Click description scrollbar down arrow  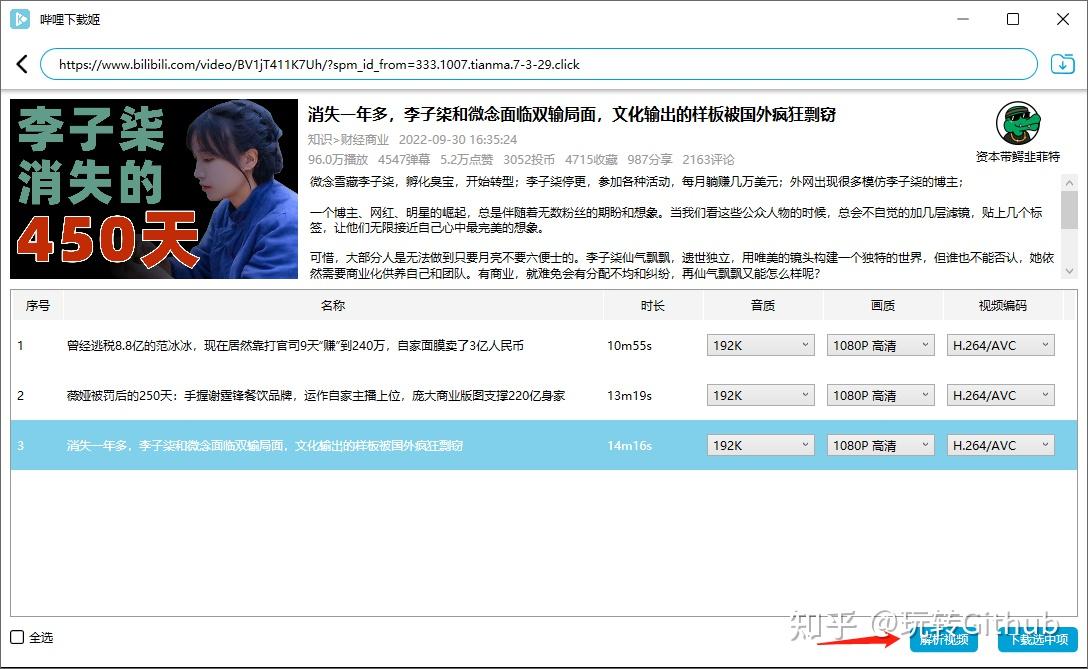tap(1069, 271)
